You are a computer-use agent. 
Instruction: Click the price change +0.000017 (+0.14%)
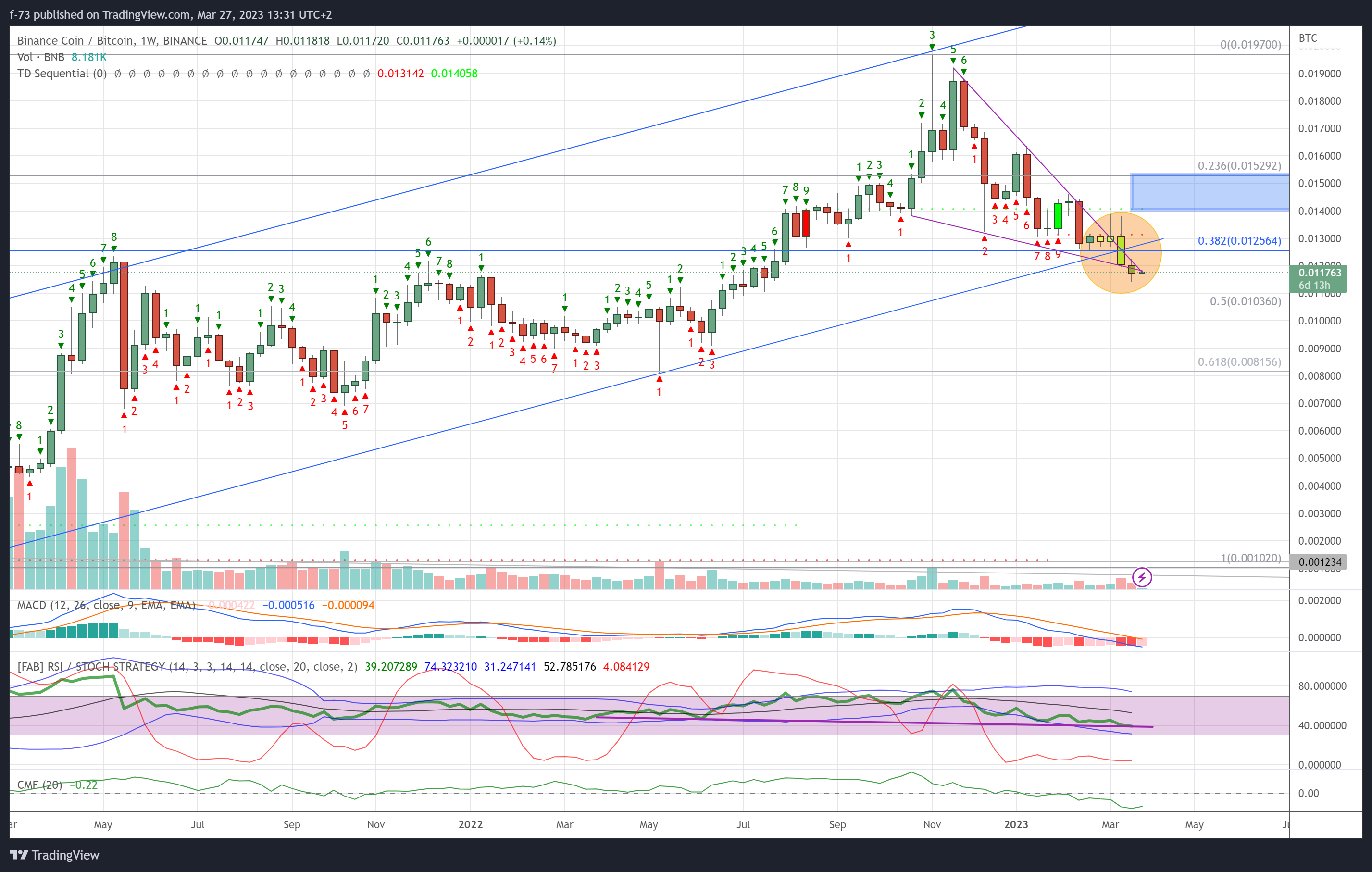tap(507, 41)
